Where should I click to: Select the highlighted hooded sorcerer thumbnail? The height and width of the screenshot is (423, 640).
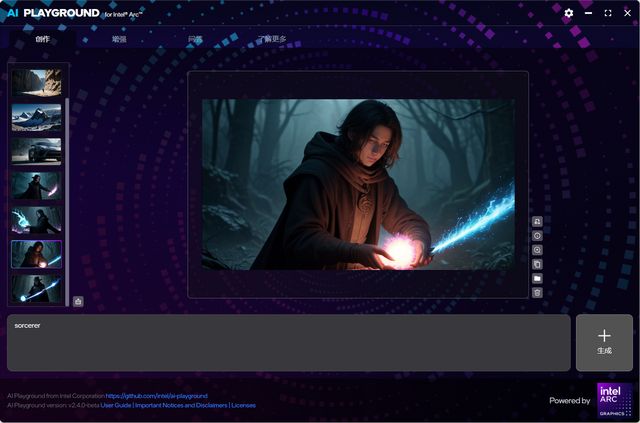coord(36,254)
